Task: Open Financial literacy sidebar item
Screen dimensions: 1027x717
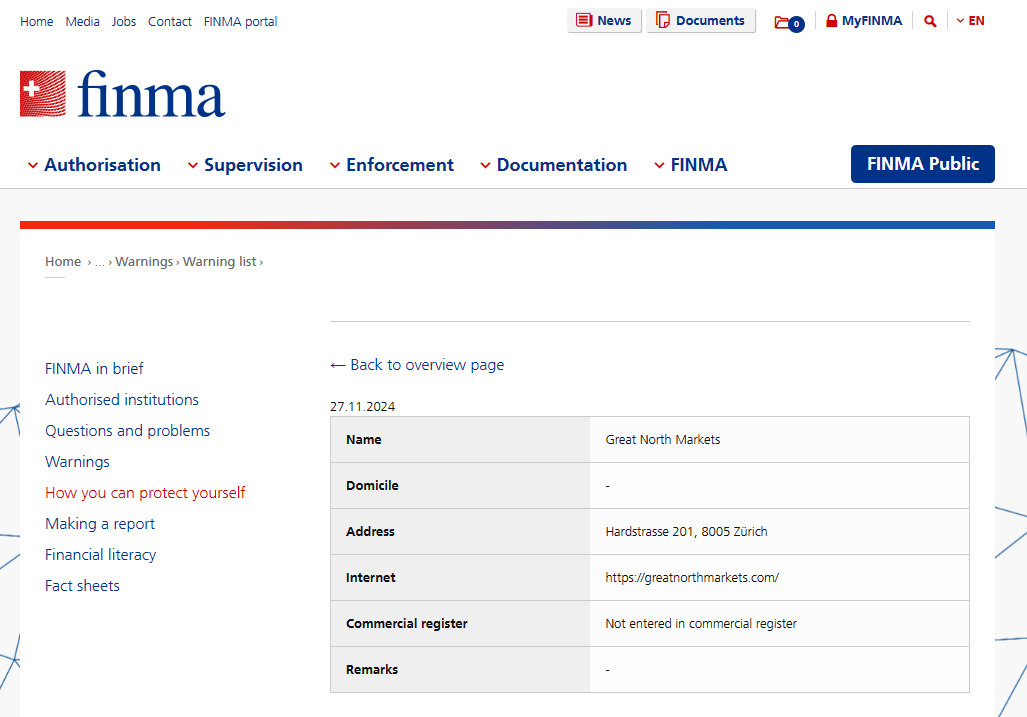Action: coord(101,555)
